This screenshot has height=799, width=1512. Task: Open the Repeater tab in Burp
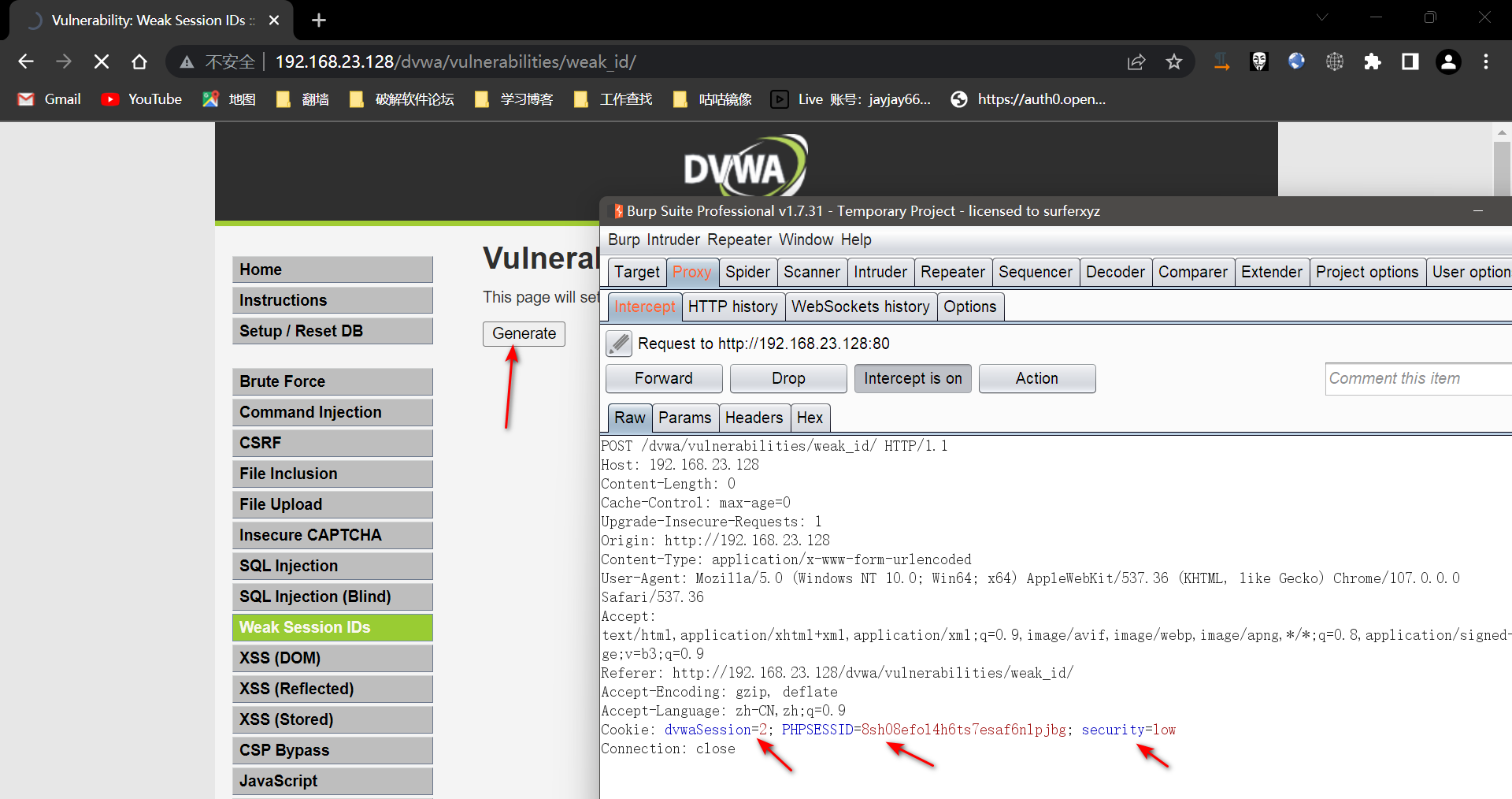(952, 272)
